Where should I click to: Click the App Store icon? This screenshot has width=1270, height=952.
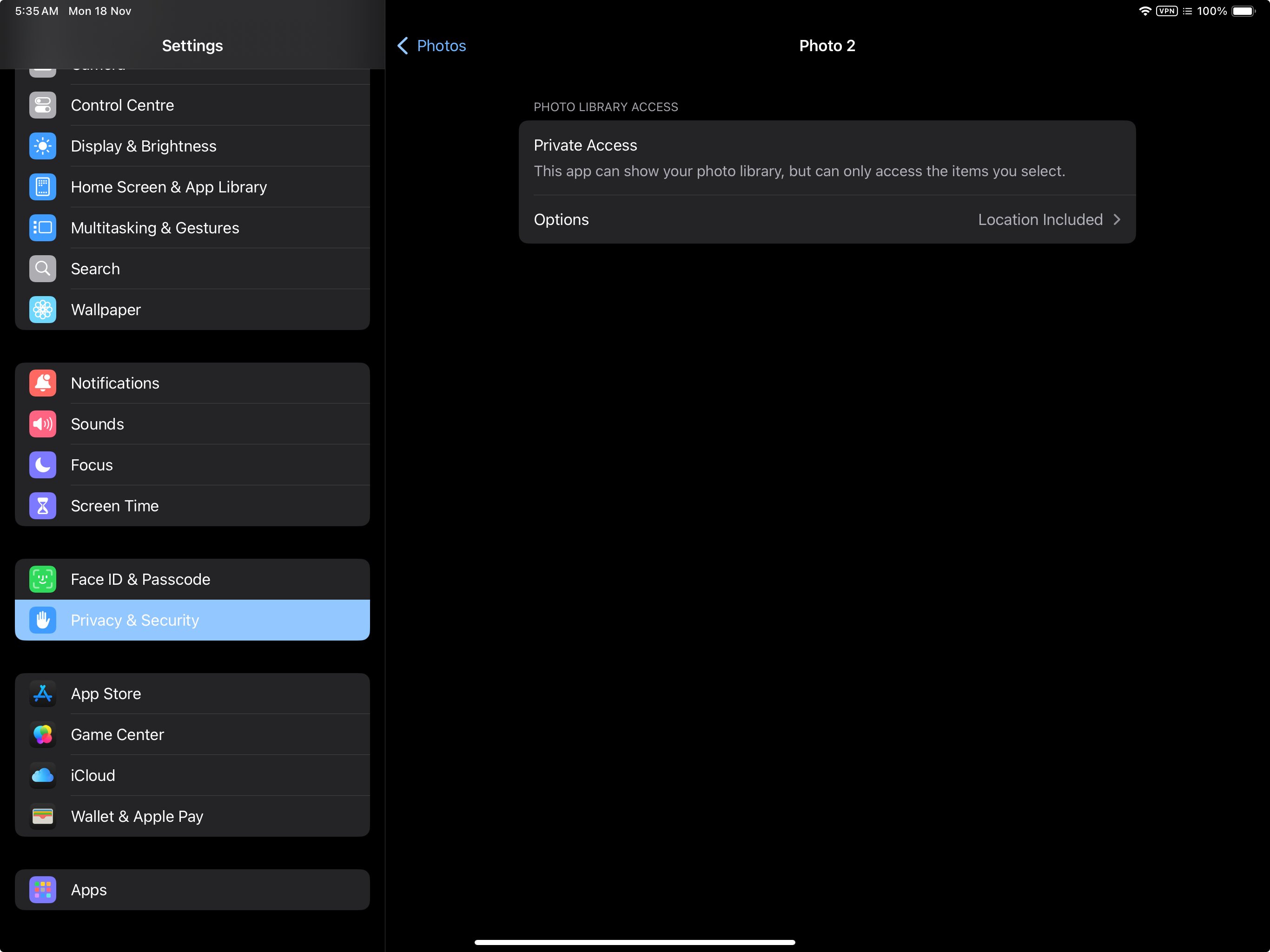pyautogui.click(x=42, y=694)
